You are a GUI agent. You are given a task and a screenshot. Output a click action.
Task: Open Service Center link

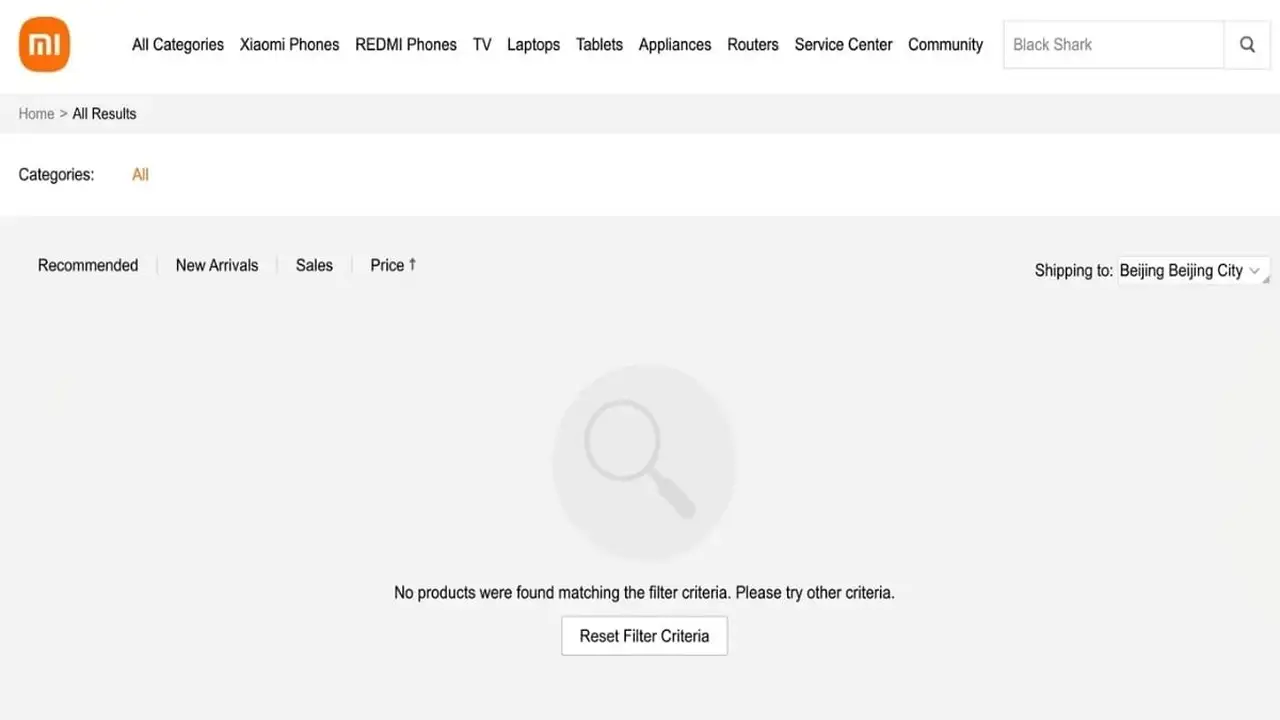[843, 45]
